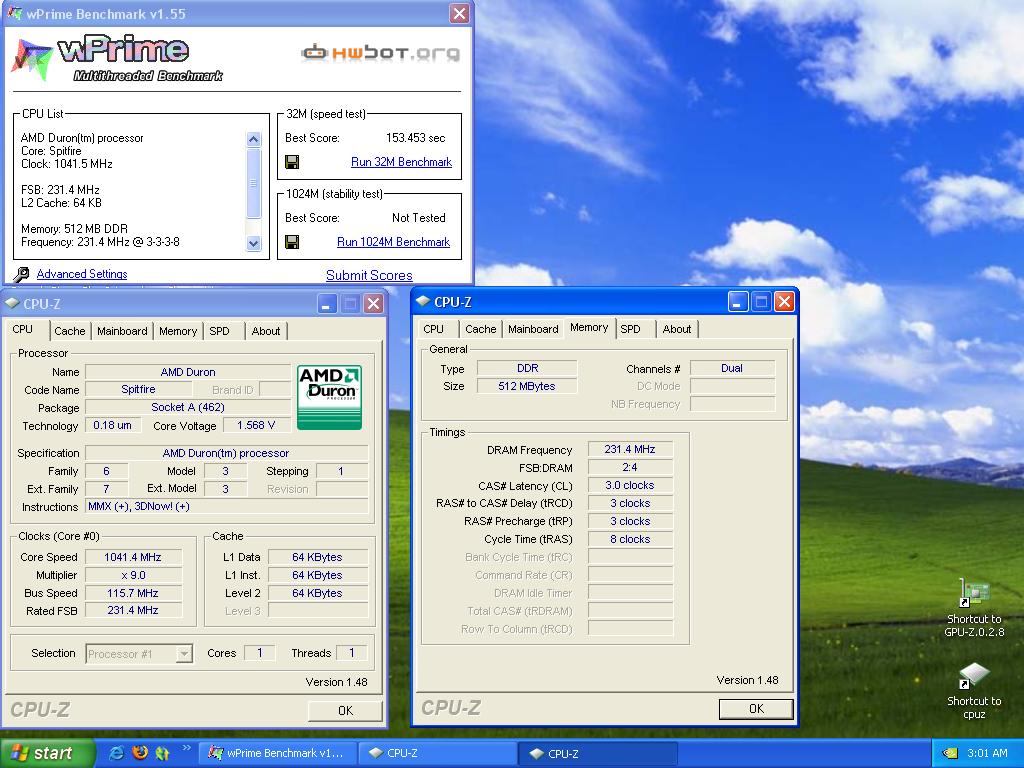
Task: Activate second CPU-Z taskbar button
Action: tap(598, 754)
